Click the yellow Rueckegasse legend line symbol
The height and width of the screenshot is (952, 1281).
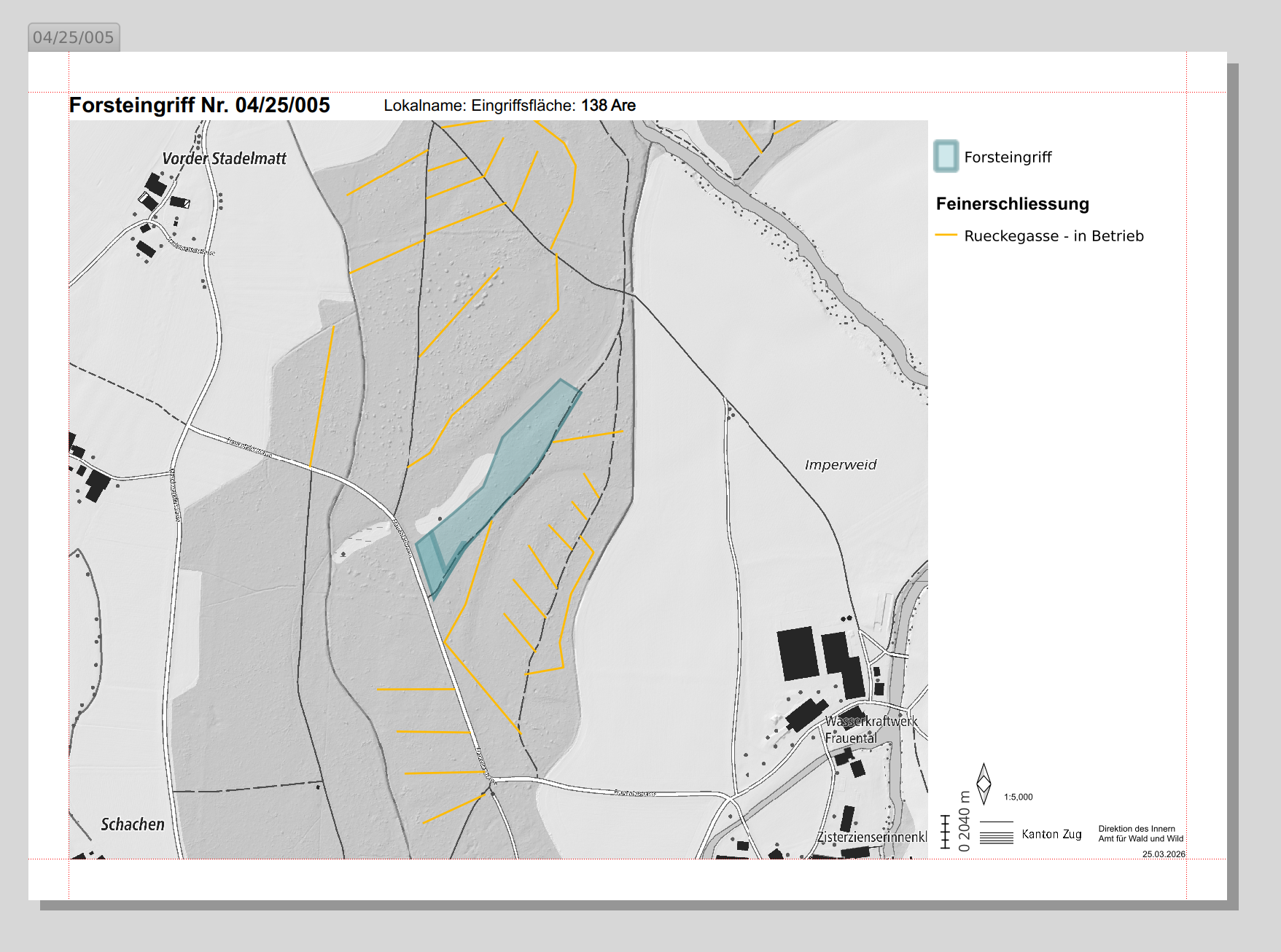pos(946,235)
